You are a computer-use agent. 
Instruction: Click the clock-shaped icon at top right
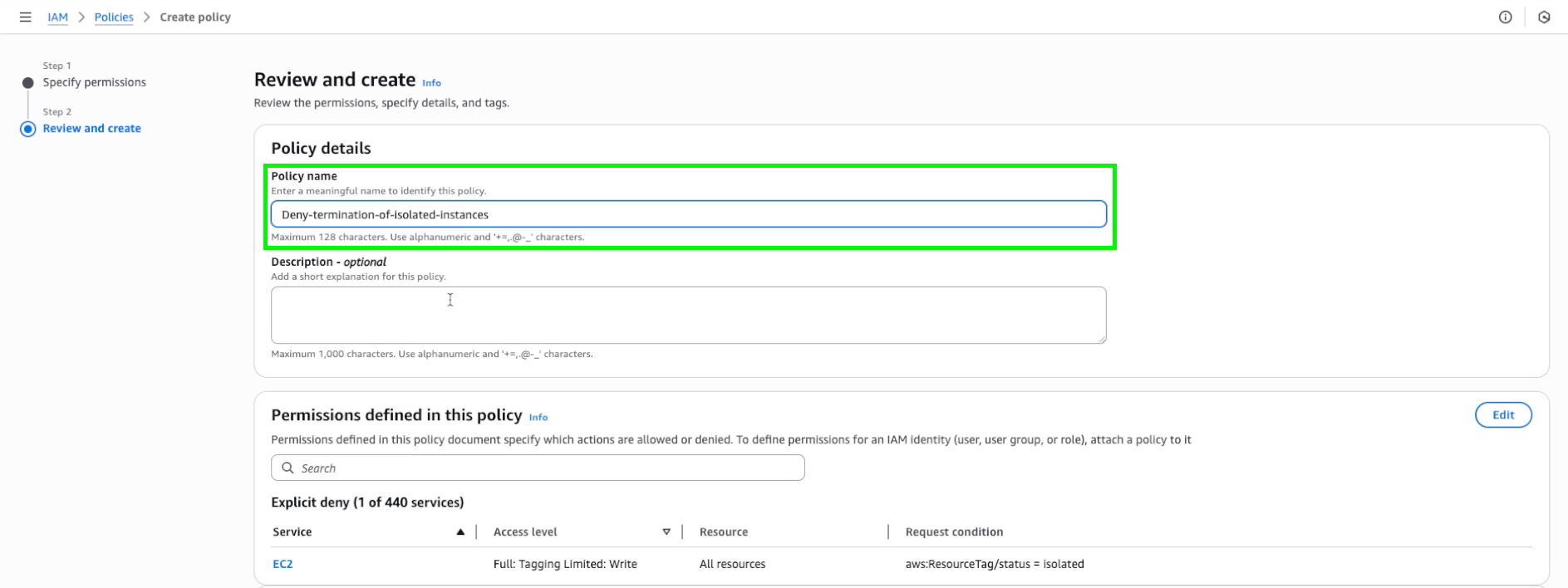(1544, 17)
